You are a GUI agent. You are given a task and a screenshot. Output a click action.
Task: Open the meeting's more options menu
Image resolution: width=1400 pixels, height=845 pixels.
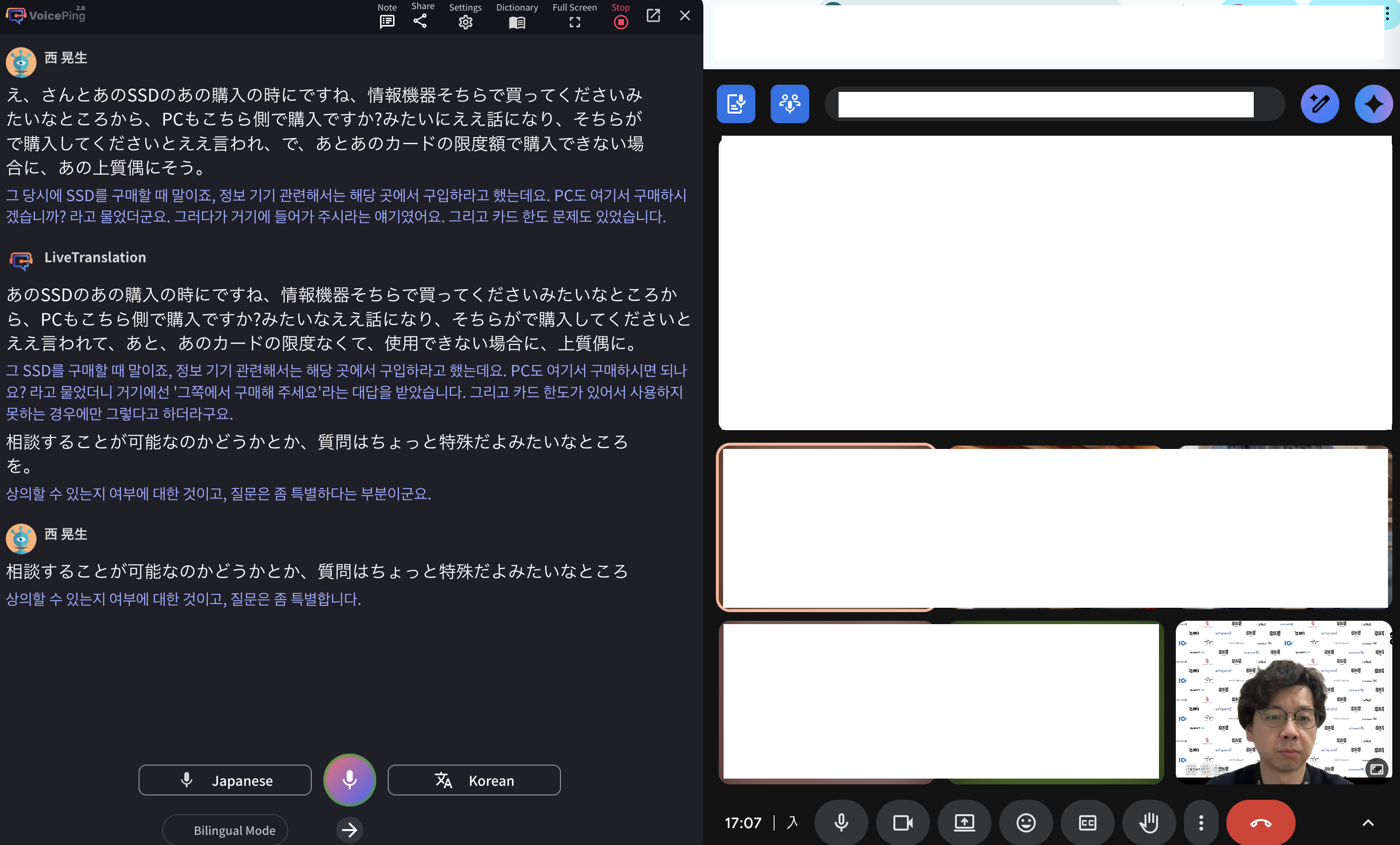click(1200, 822)
